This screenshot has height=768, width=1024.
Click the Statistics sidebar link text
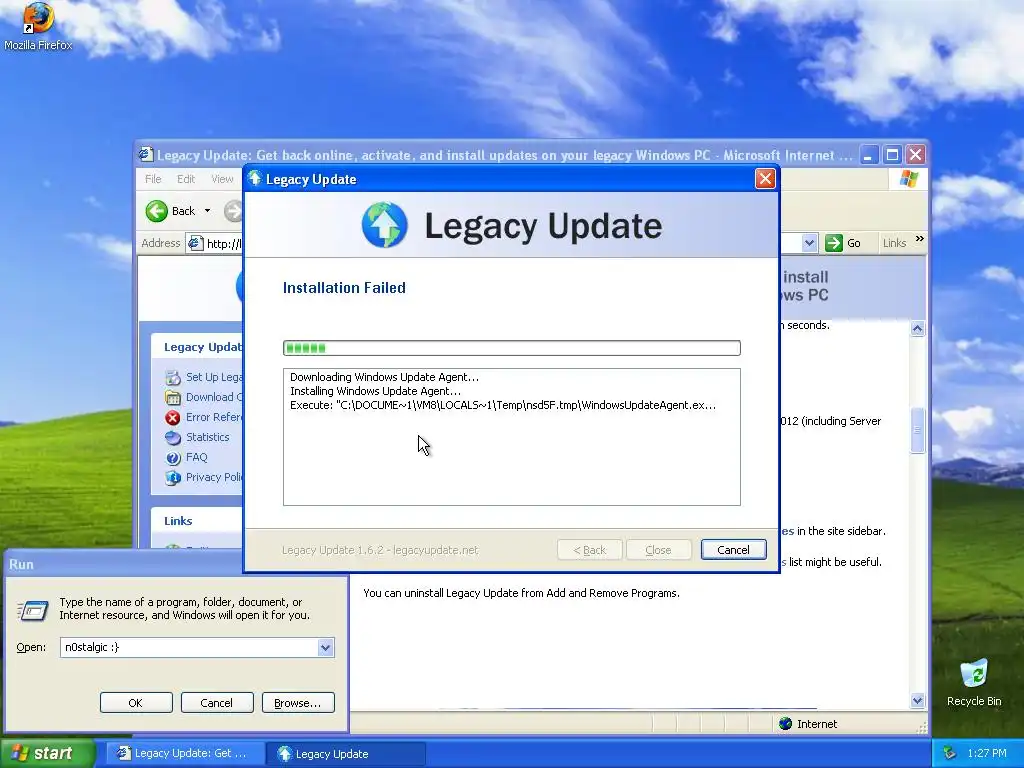(x=208, y=437)
